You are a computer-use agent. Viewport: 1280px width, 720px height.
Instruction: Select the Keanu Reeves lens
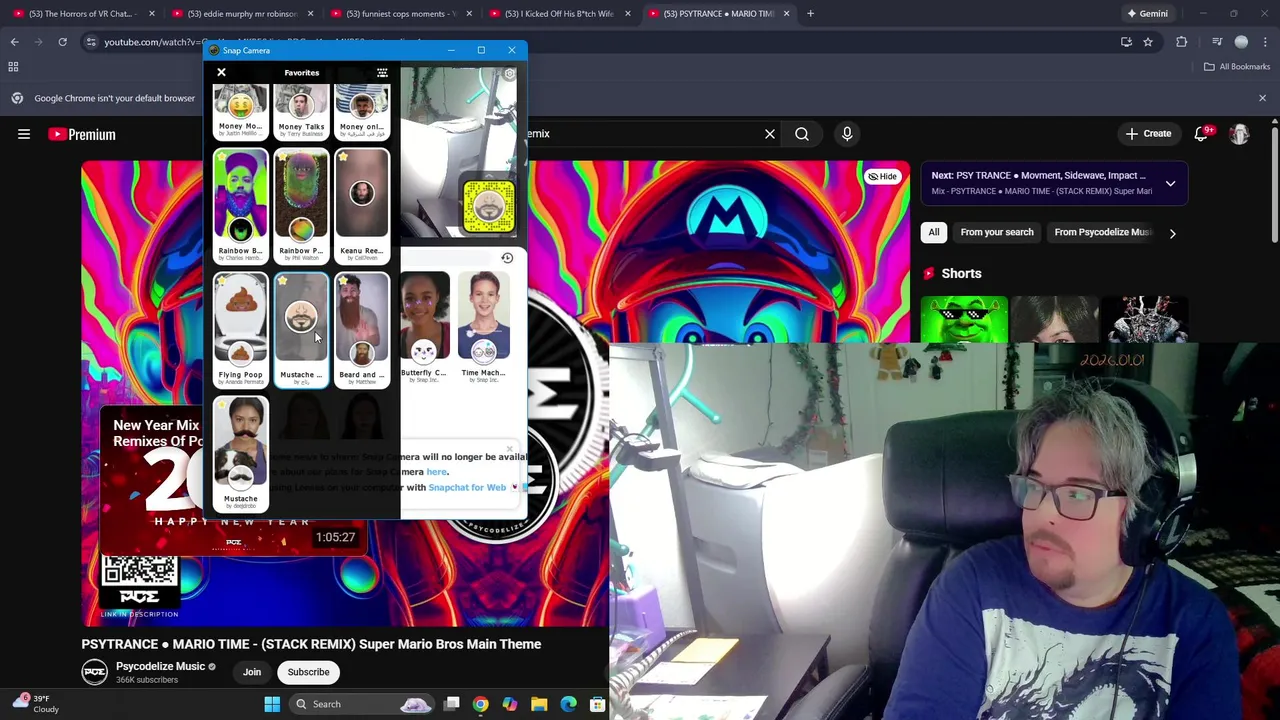tap(362, 205)
